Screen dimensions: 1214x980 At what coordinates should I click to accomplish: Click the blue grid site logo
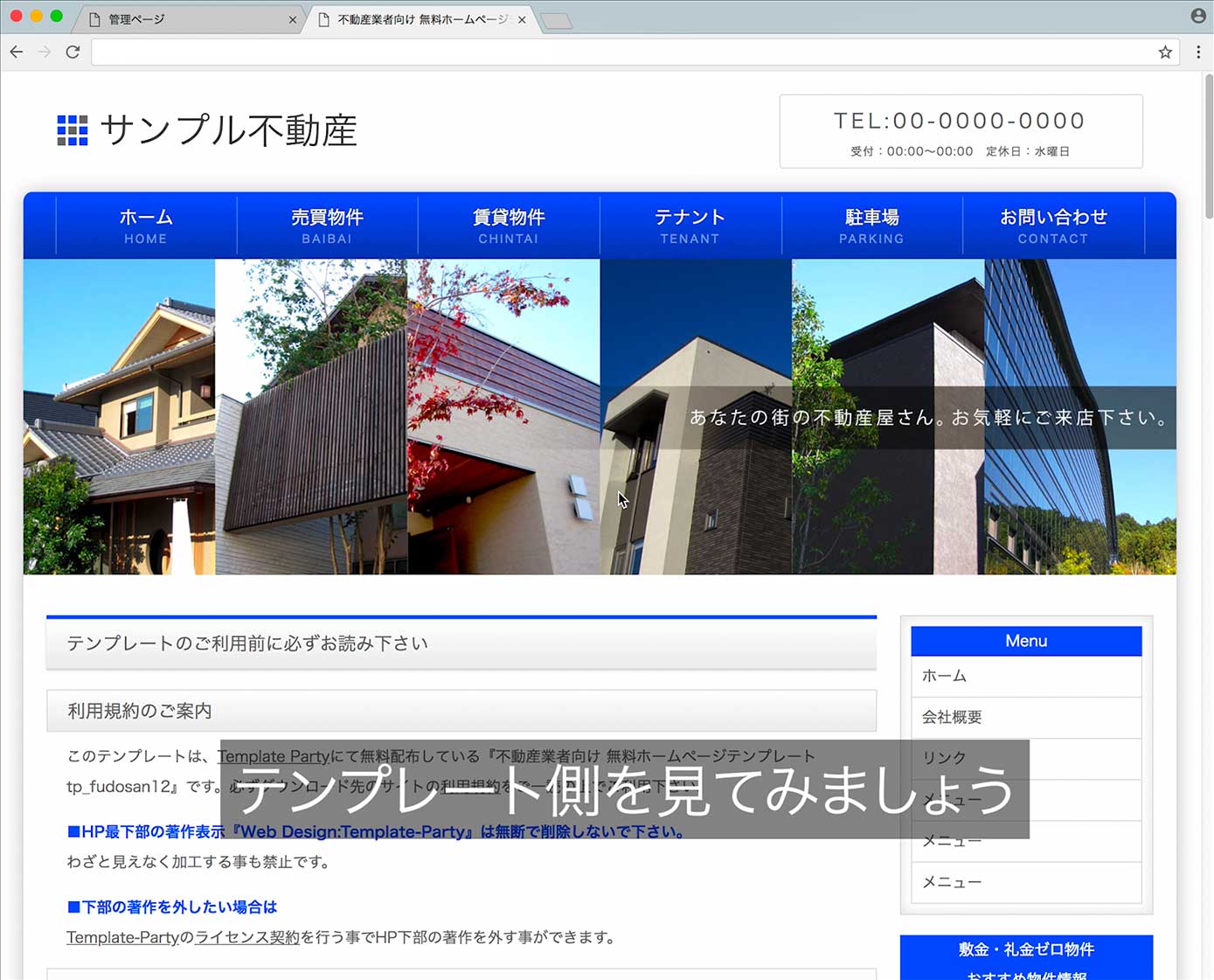click(x=73, y=130)
